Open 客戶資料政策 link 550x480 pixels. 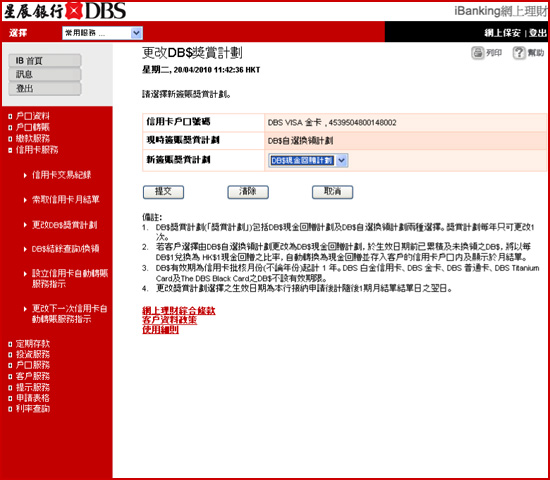170,320
